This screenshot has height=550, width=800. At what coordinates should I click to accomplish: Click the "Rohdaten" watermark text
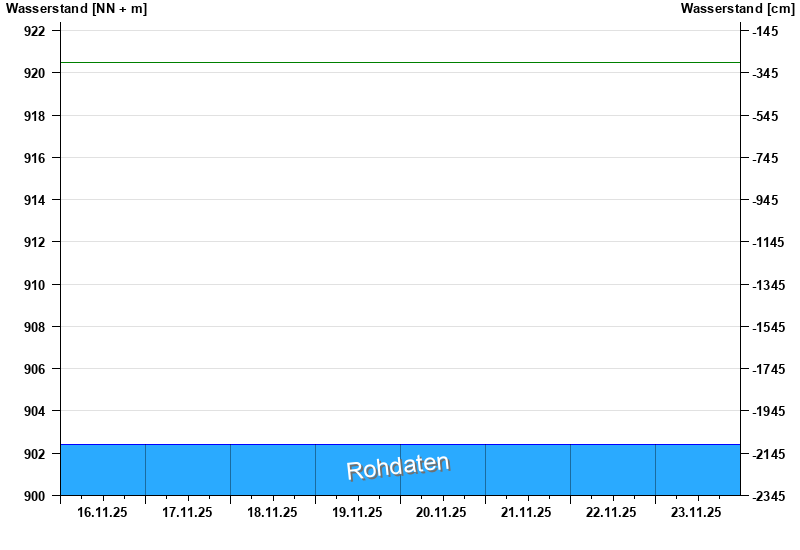[x=398, y=467]
